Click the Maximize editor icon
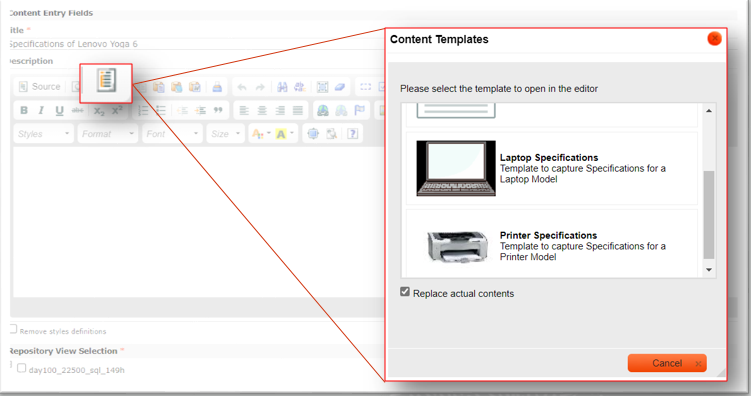 (x=313, y=134)
